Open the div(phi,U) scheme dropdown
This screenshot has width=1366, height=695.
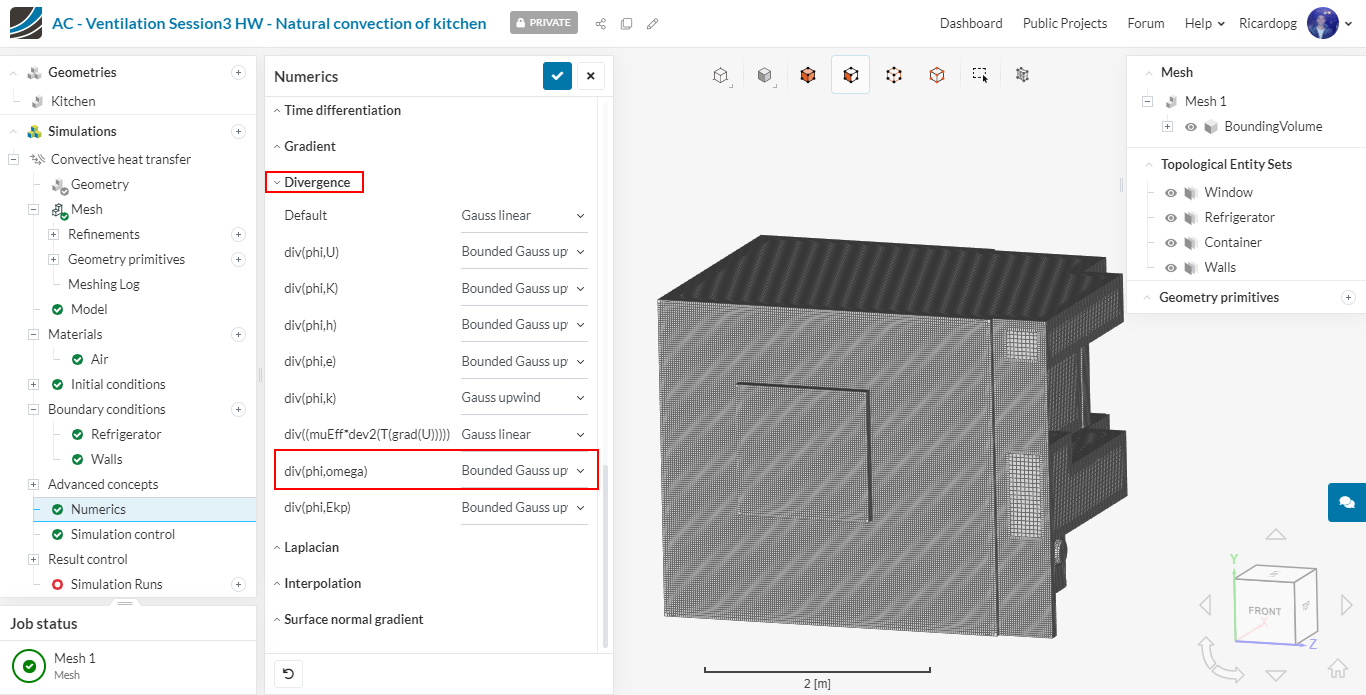tap(523, 252)
